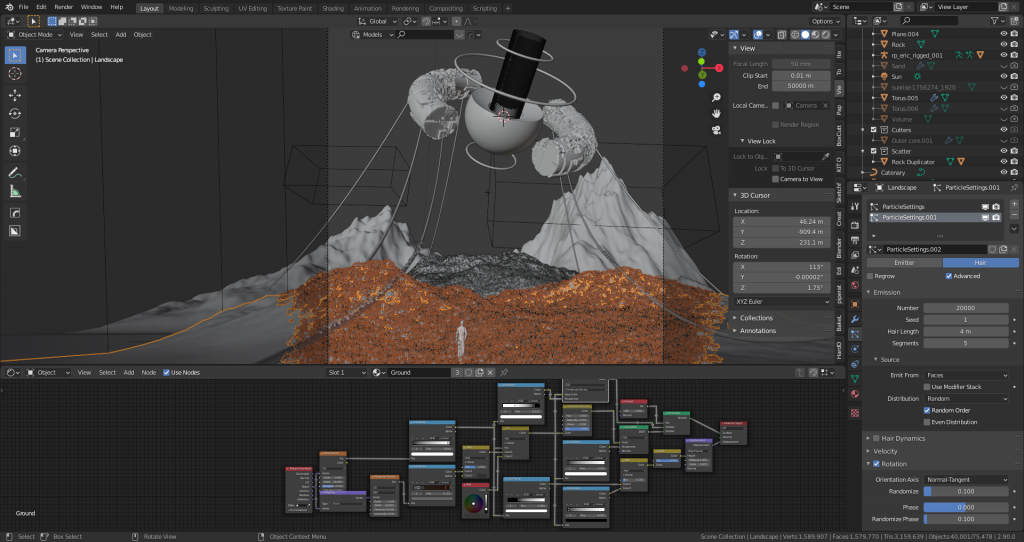The image size is (1024, 542).
Task: Select the Move tool in the viewport toolbar
Action: tap(16, 95)
